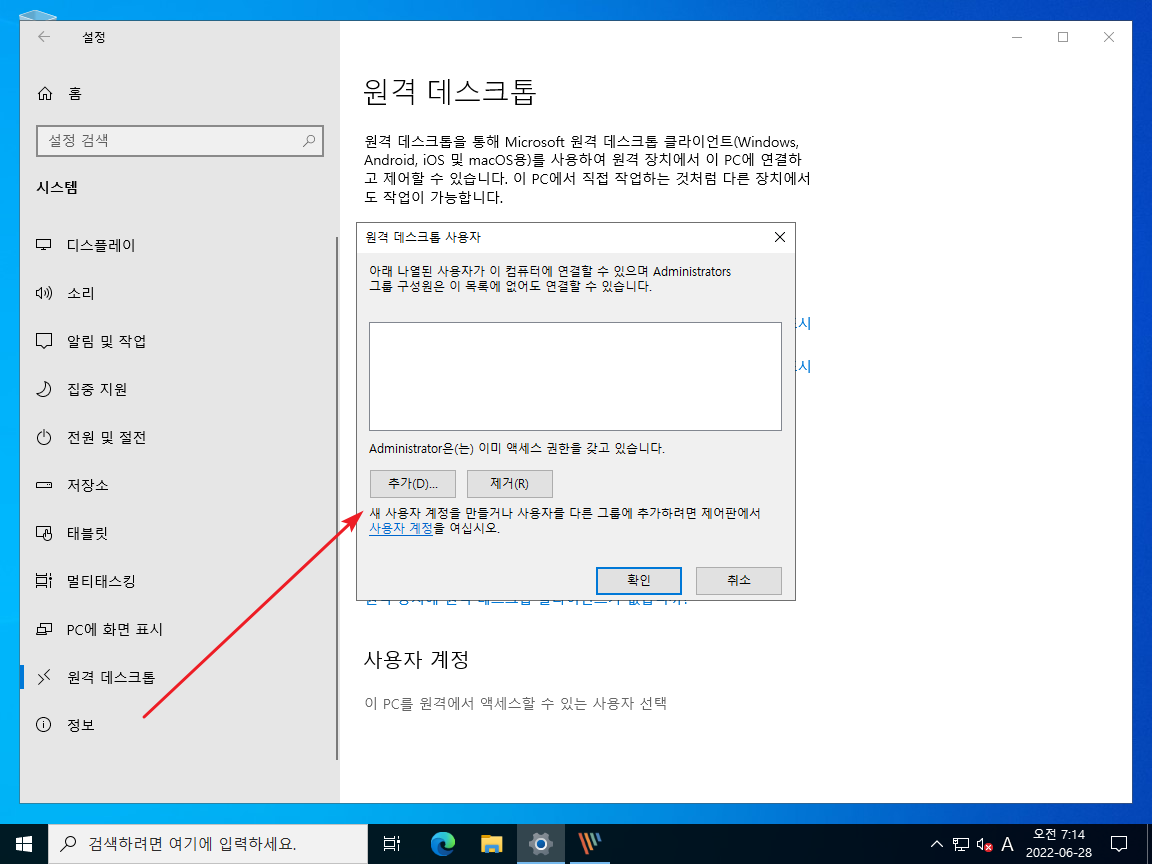Launch Microsoft Edge from taskbar
Viewport: 1152px width, 864px height.
click(x=442, y=843)
